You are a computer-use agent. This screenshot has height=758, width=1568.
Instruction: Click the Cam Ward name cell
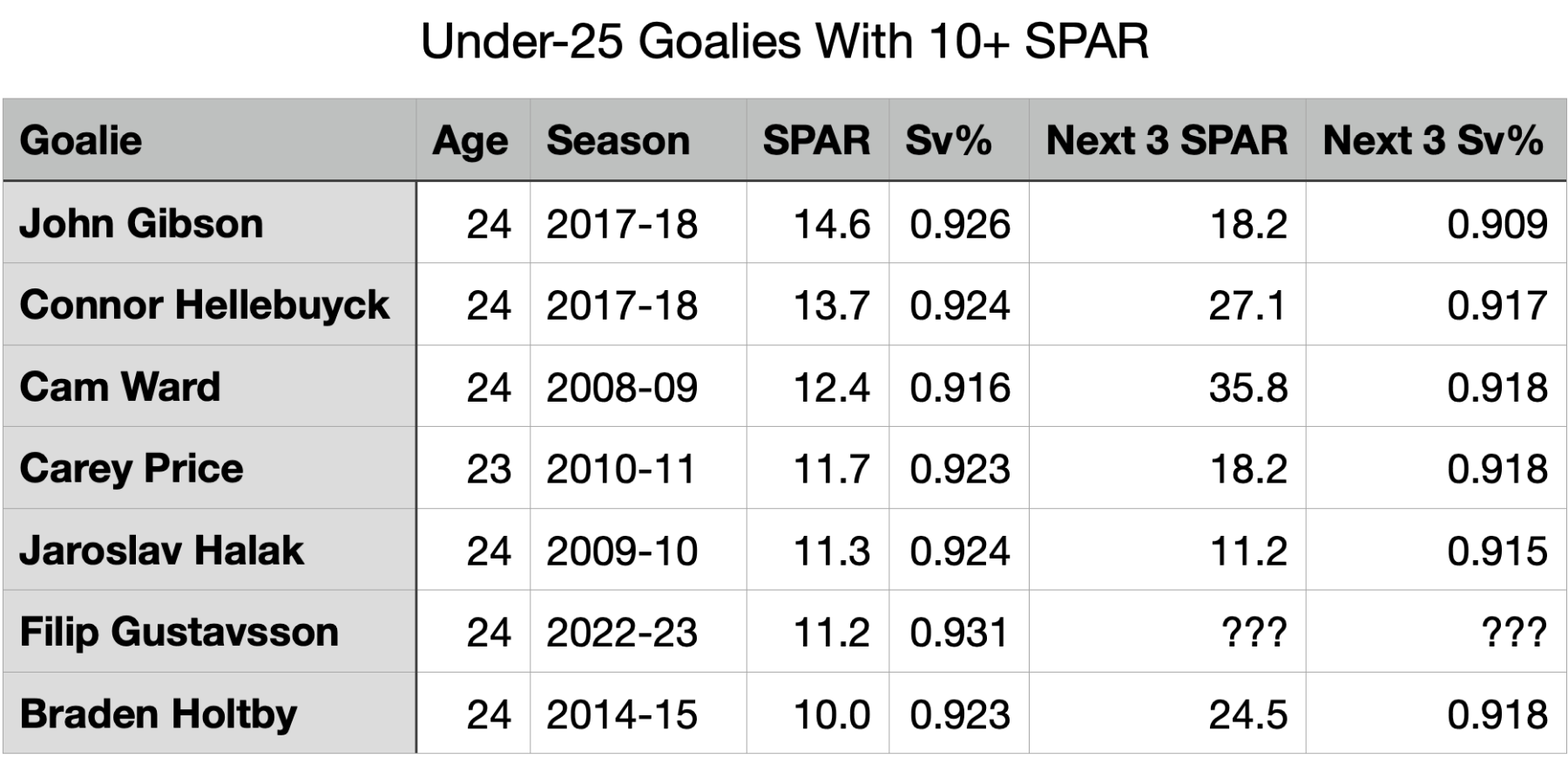coord(120,387)
